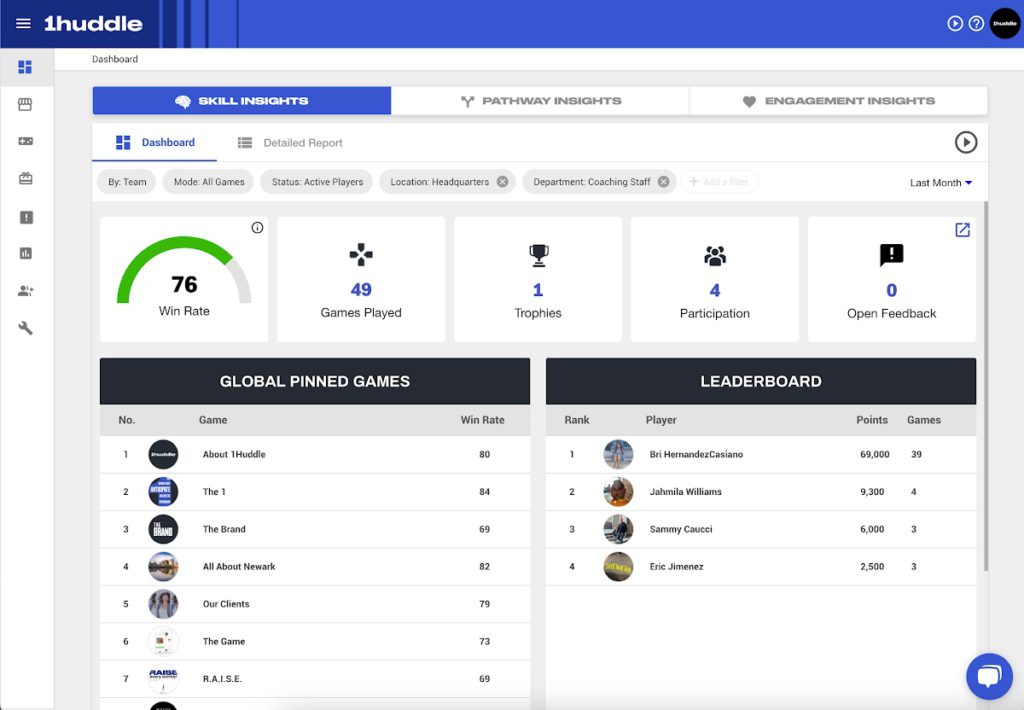Expand the Last Month date dropdown

tap(941, 183)
